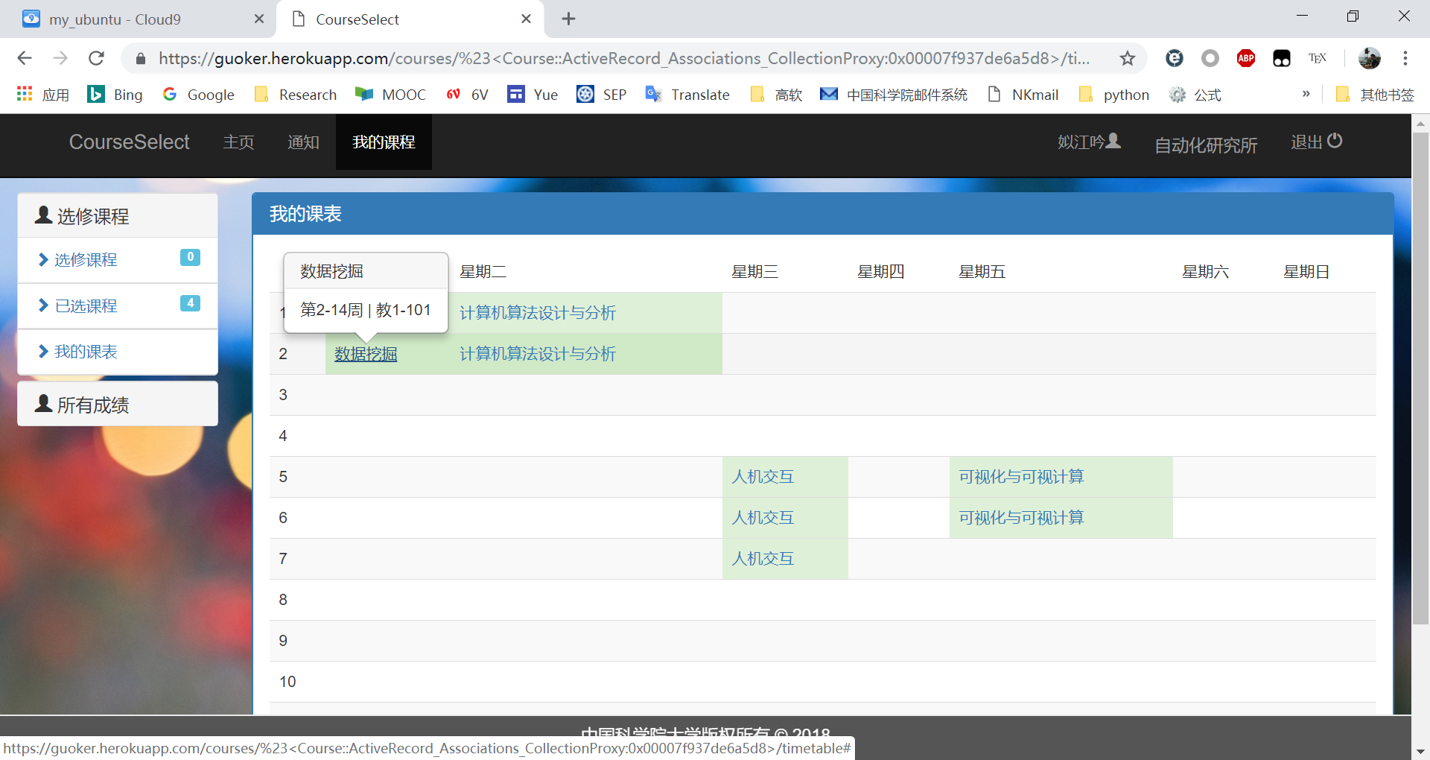Open the 通知 nav item

pos(303,142)
